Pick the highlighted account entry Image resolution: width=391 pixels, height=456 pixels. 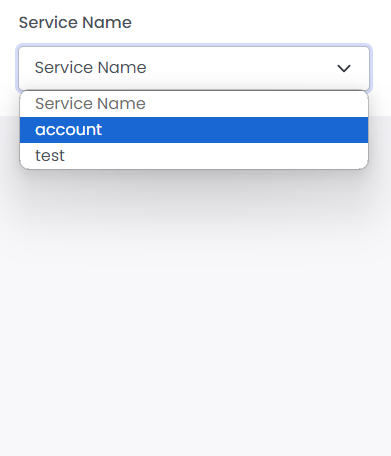click(x=194, y=130)
